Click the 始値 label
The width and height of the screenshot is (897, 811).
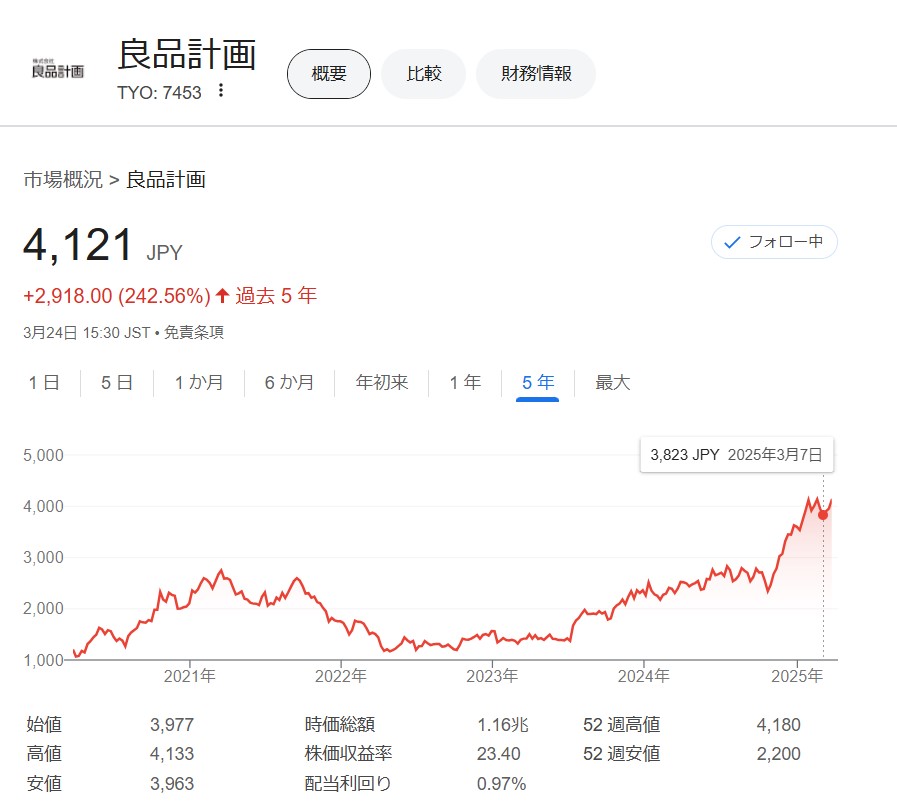pos(44,725)
